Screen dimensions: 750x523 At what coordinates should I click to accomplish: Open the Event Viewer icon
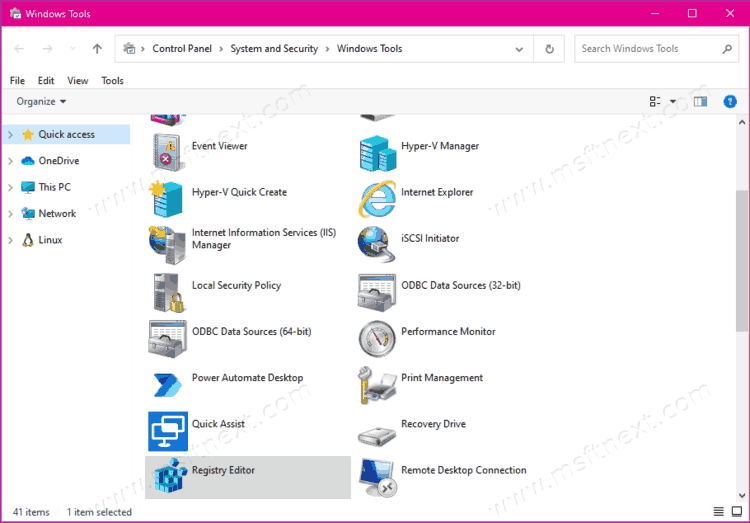167,152
